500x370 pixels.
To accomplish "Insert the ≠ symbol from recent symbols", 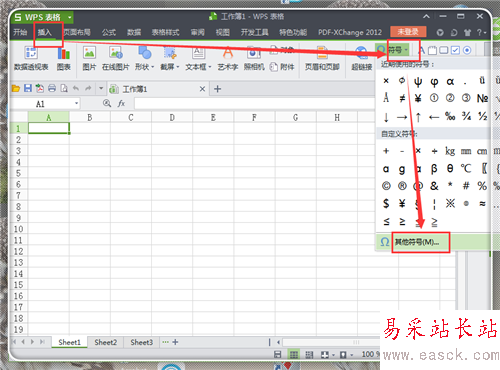I will click(x=402, y=98).
